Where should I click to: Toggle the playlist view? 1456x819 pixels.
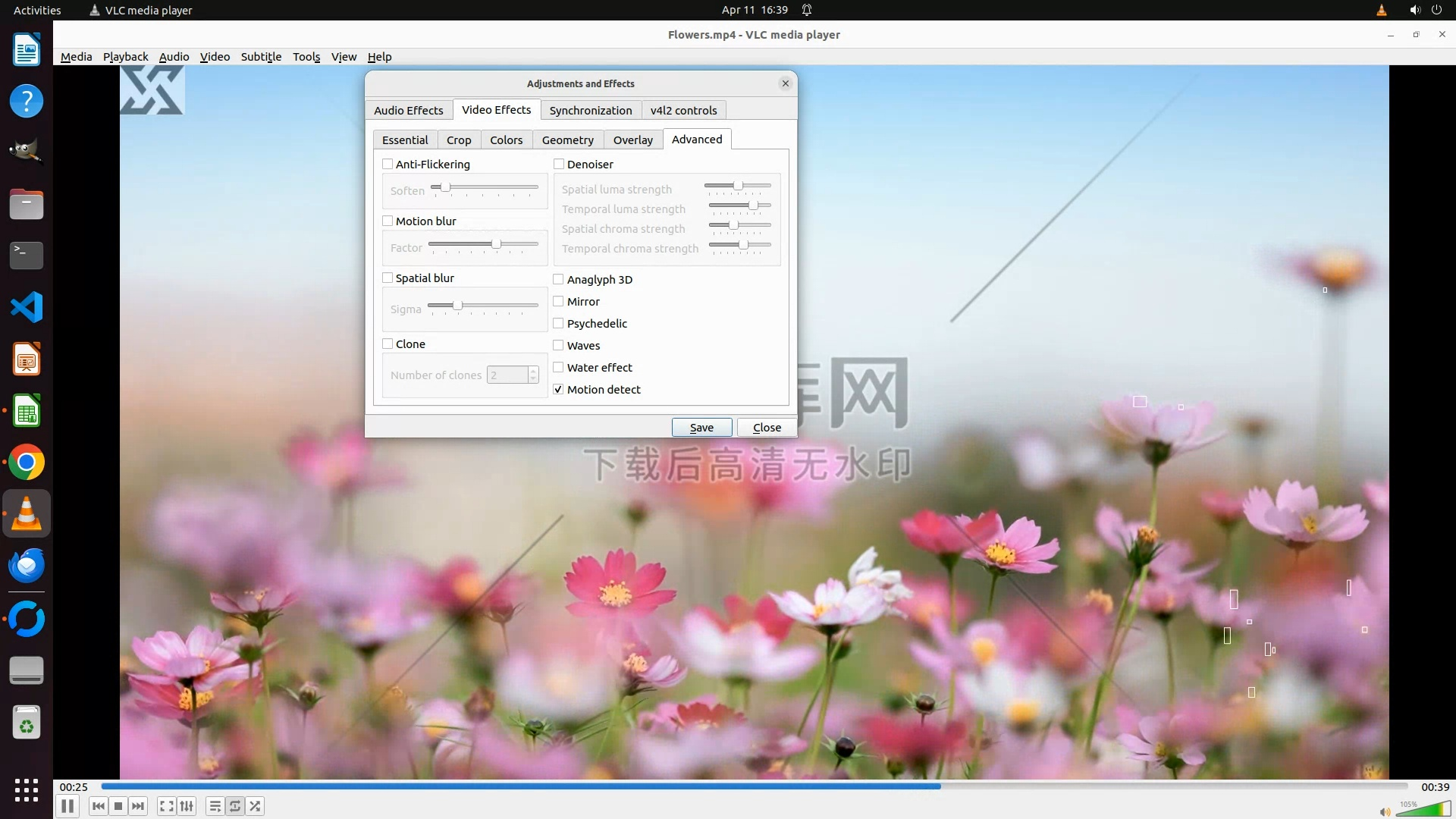pos(215,806)
